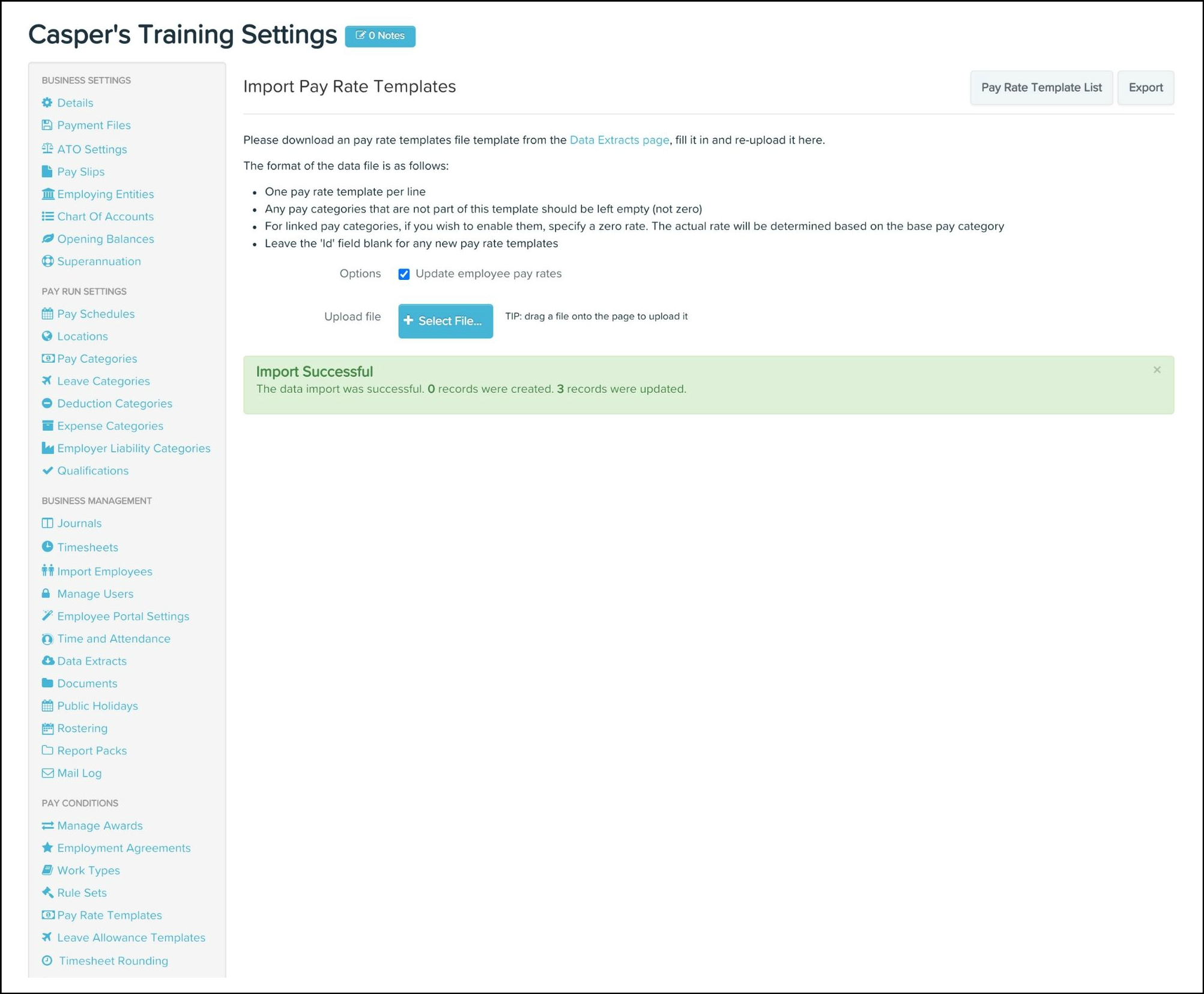
Task: Click the Pay Rate Template List button
Action: (1041, 88)
